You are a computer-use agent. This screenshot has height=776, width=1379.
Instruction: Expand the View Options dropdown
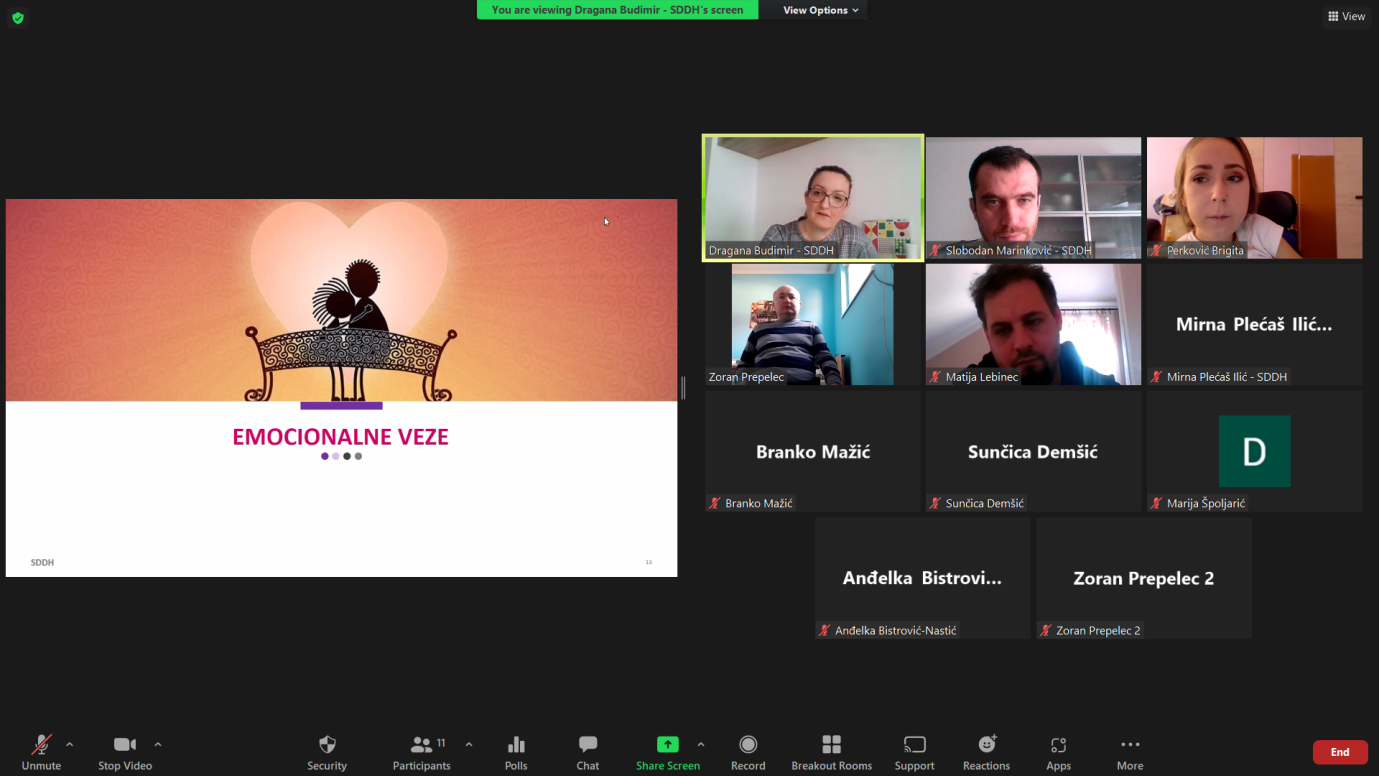tap(820, 10)
